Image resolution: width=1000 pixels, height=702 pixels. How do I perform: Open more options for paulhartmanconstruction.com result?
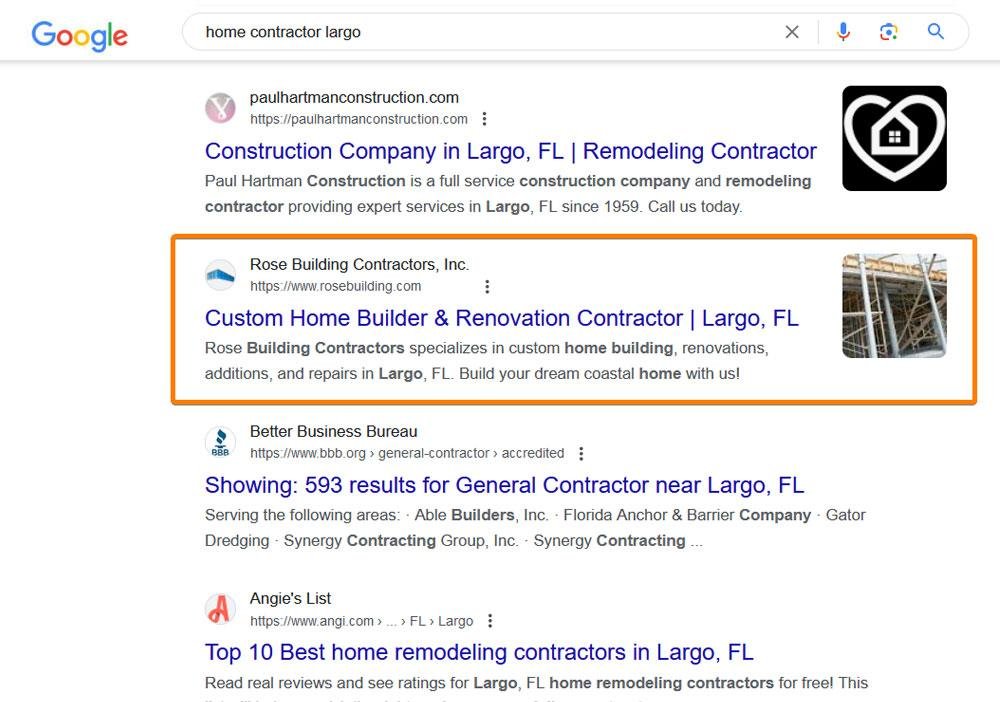pyautogui.click(x=485, y=119)
